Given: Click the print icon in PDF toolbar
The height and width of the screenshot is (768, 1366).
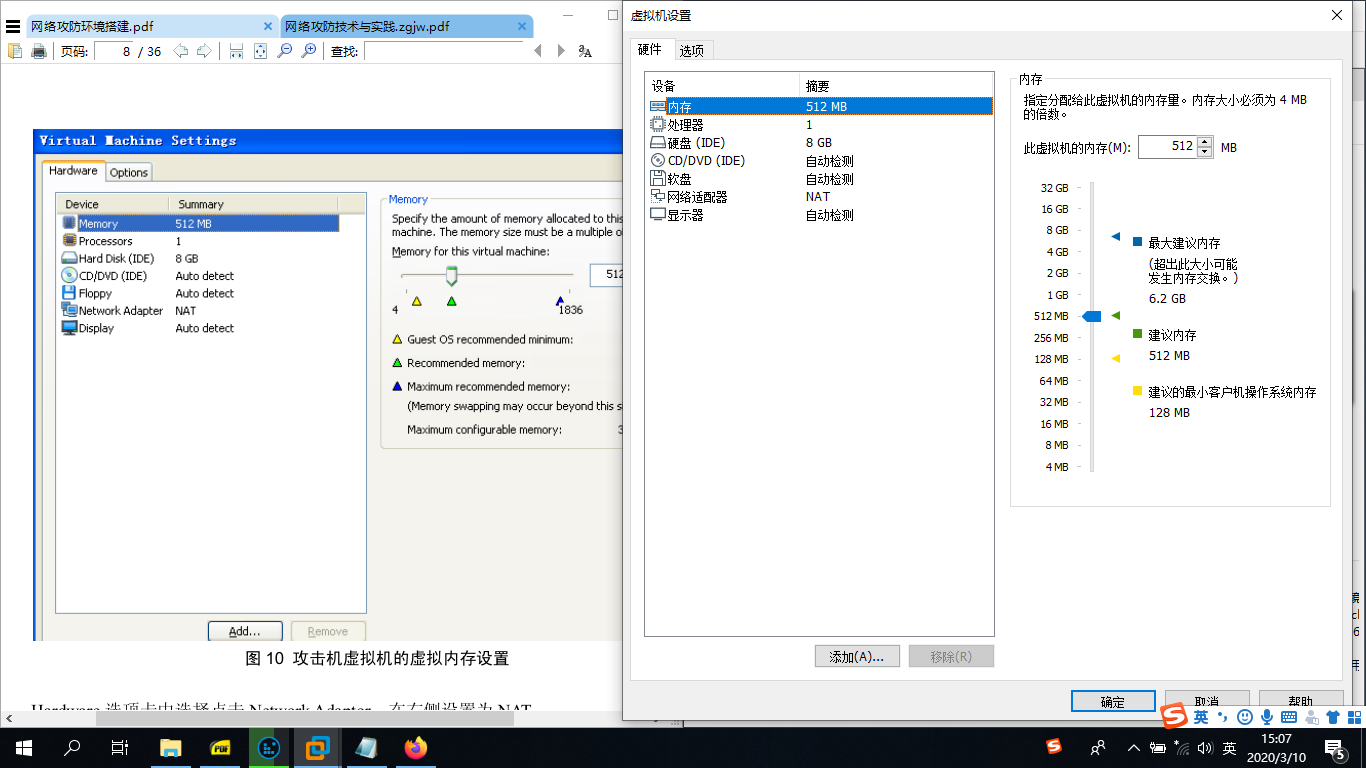Looking at the screenshot, I should coord(39,51).
